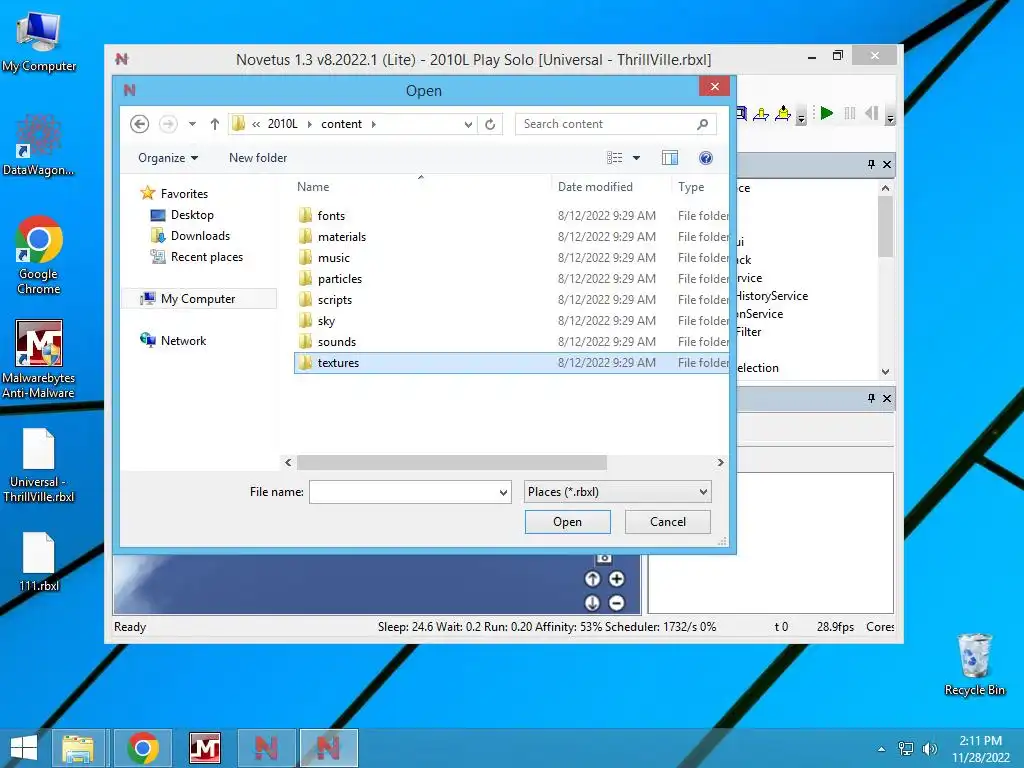Close the Explorer panel
The image size is (1024, 768).
(x=887, y=165)
